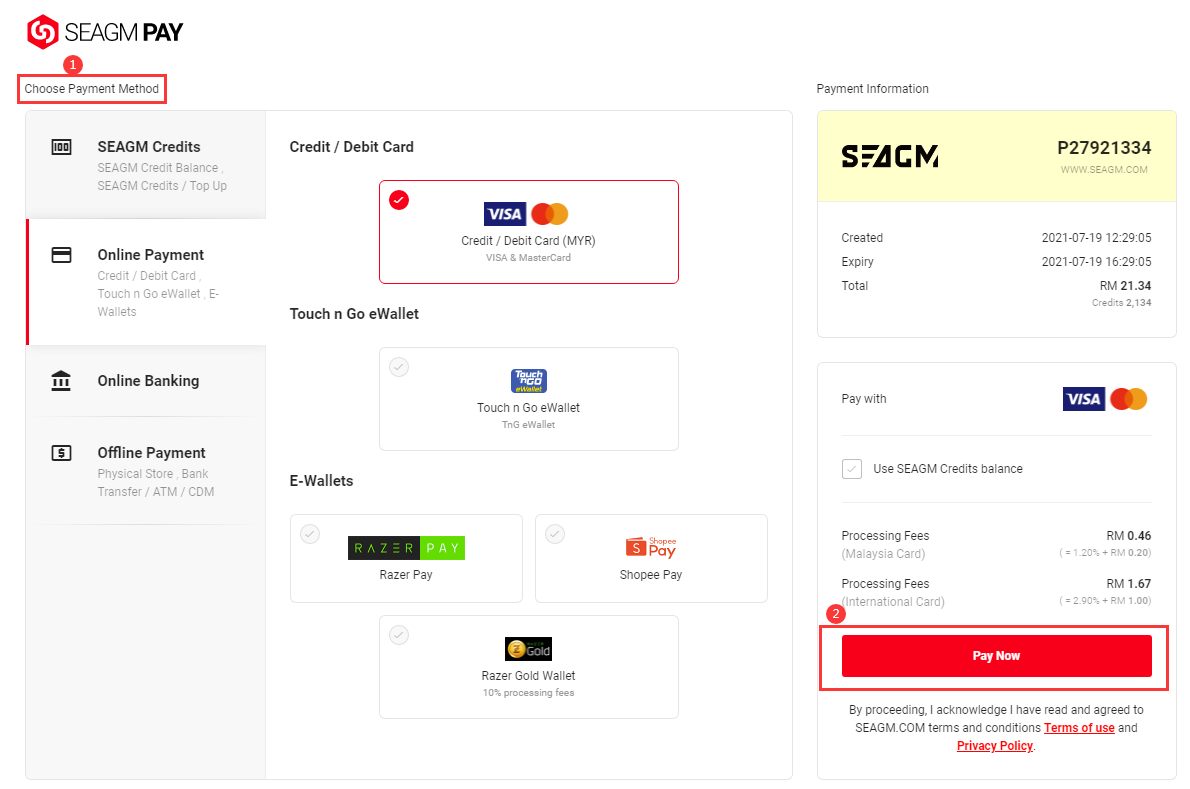
Task: Click the (= 1.20% + RM 0.20) fee breakdown
Action: click(x=1106, y=553)
